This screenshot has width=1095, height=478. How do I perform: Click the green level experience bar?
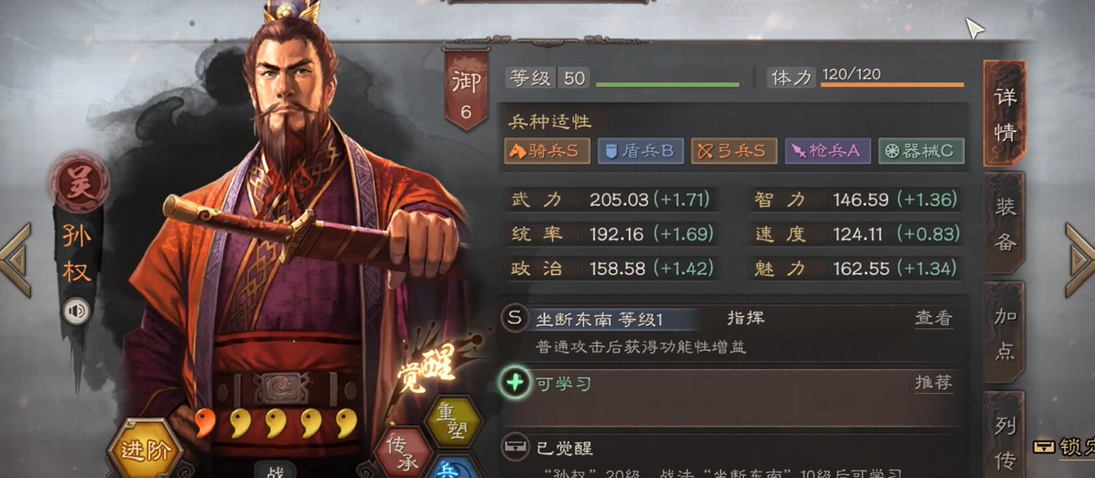pos(667,85)
